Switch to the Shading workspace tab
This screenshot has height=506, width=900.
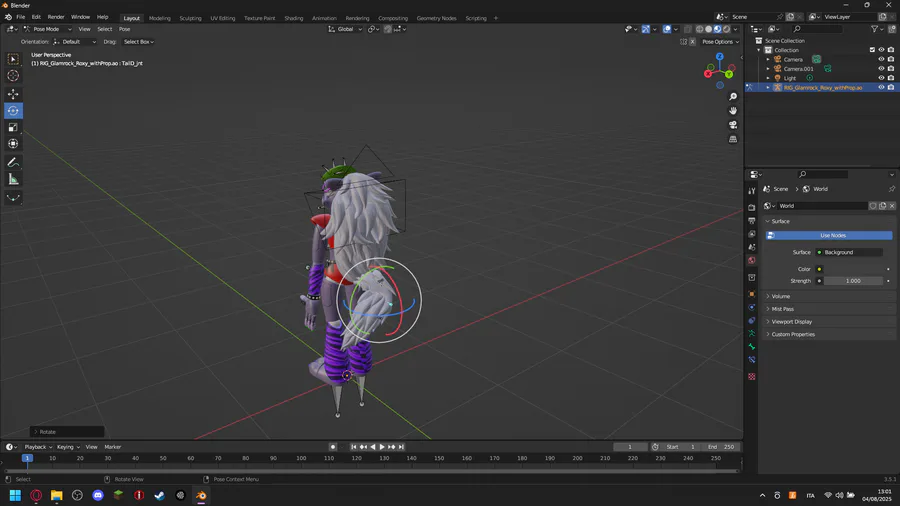click(293, 18)
